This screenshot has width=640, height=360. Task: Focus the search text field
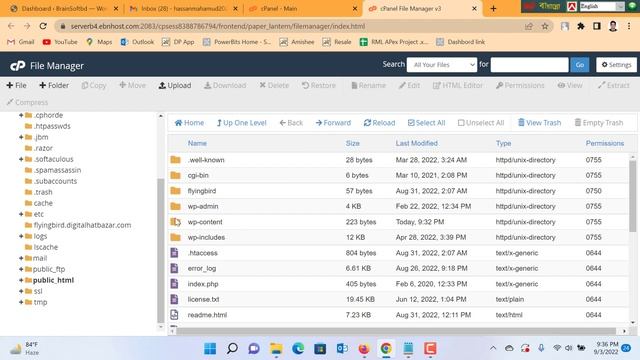[x=529, y=64]
